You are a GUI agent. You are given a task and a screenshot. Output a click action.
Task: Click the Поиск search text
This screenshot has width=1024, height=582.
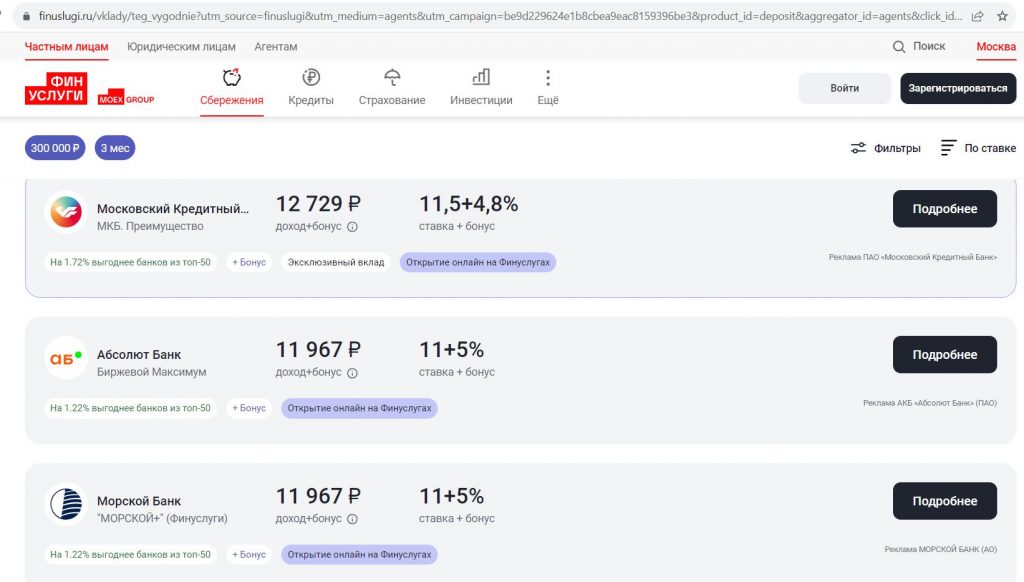coord(929,46)
